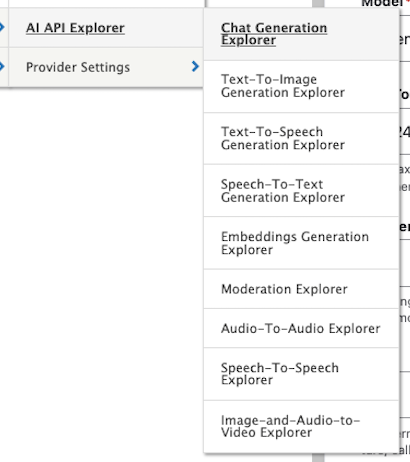This screenshot has height=462, width=410.
Task: Open Audio-To-Audio Explorer
Action: coord(301,328)
